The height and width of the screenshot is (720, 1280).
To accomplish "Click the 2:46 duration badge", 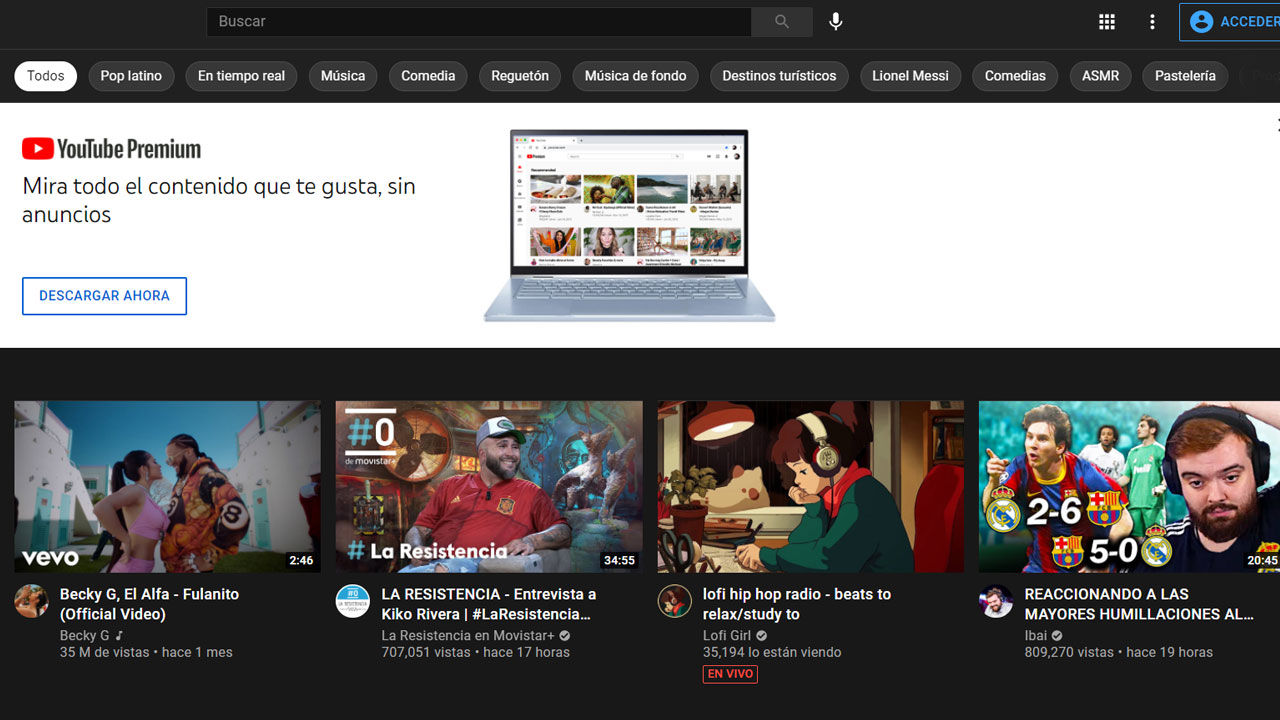I will [301, 561].
